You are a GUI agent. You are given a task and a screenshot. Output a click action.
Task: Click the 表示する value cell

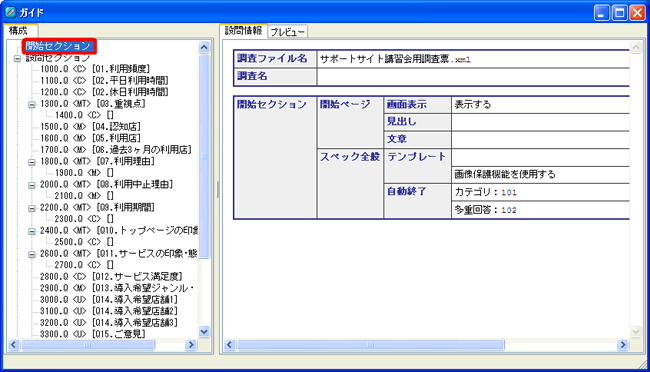point(540,105)
